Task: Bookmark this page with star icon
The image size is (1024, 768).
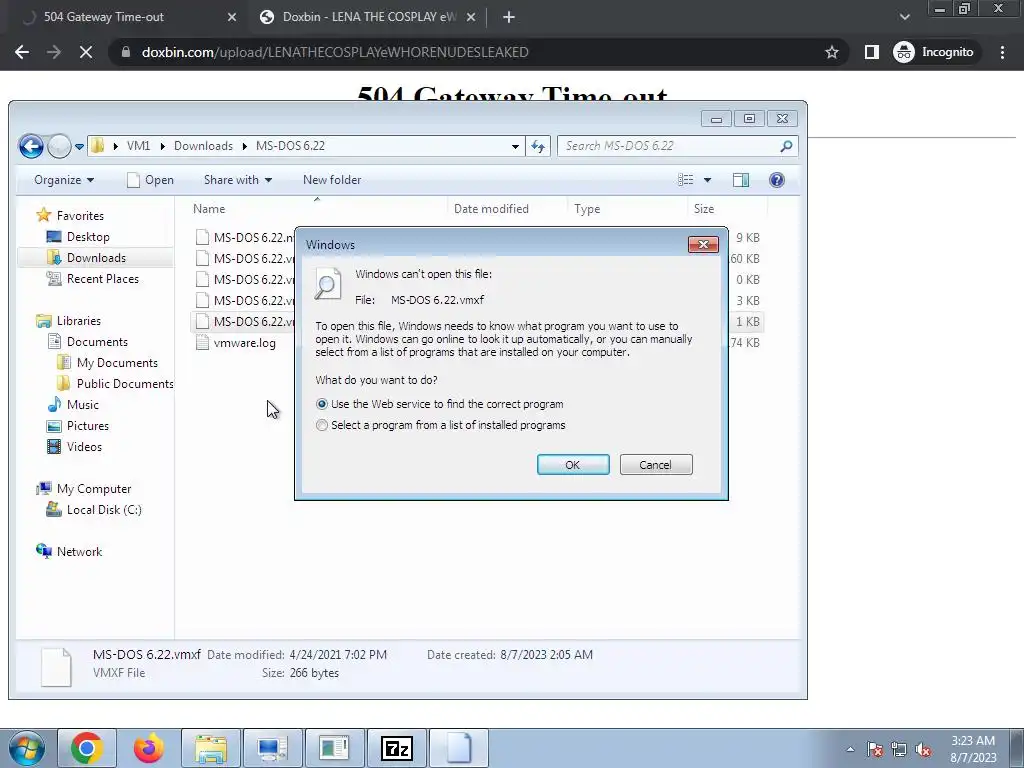Action: 831,52
